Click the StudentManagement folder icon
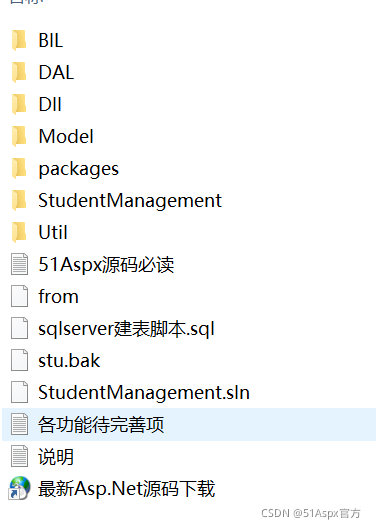This screenshot has height=529, width=376. (19, 200)
